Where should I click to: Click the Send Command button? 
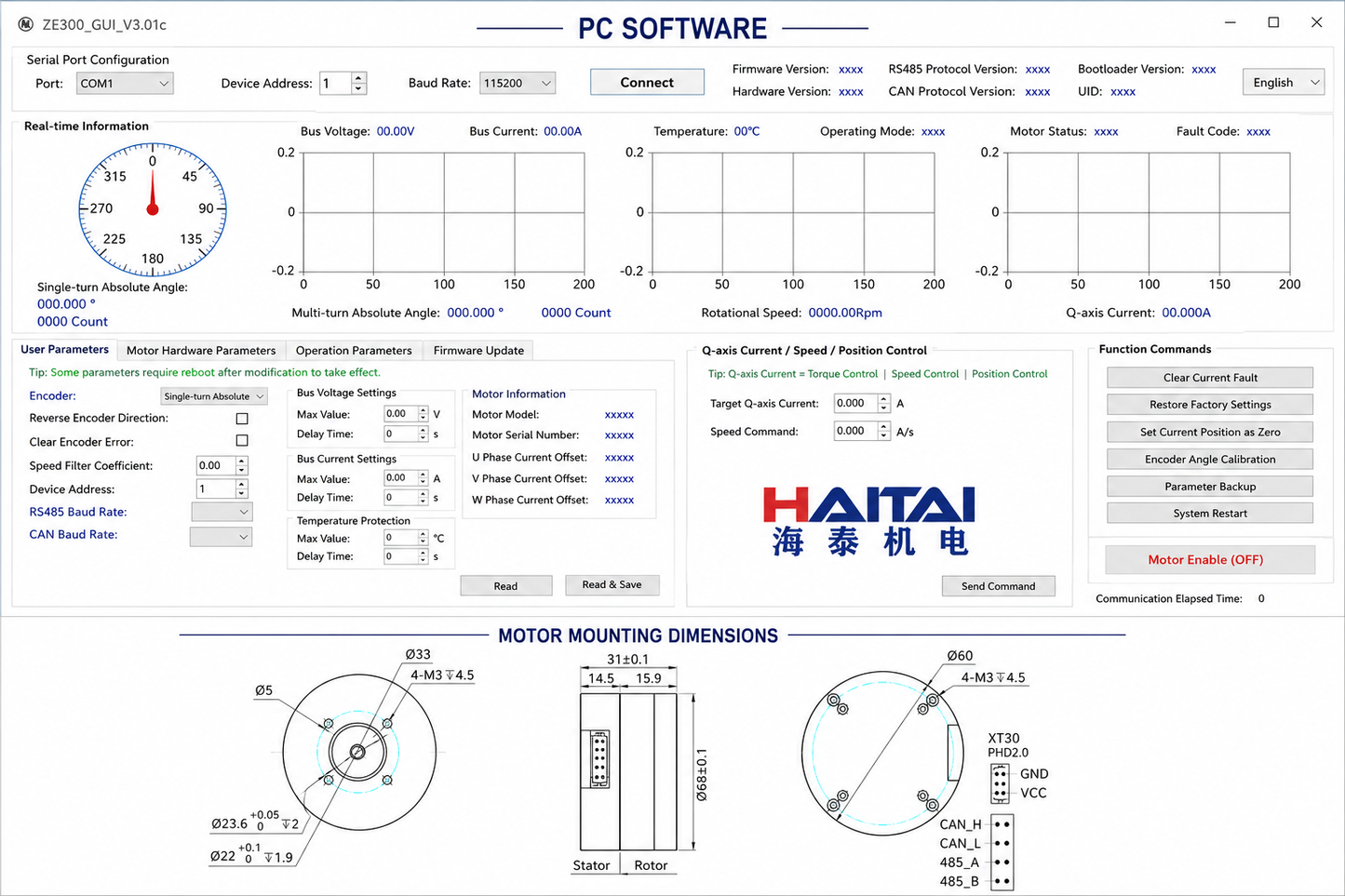click(x=998, y=586)
